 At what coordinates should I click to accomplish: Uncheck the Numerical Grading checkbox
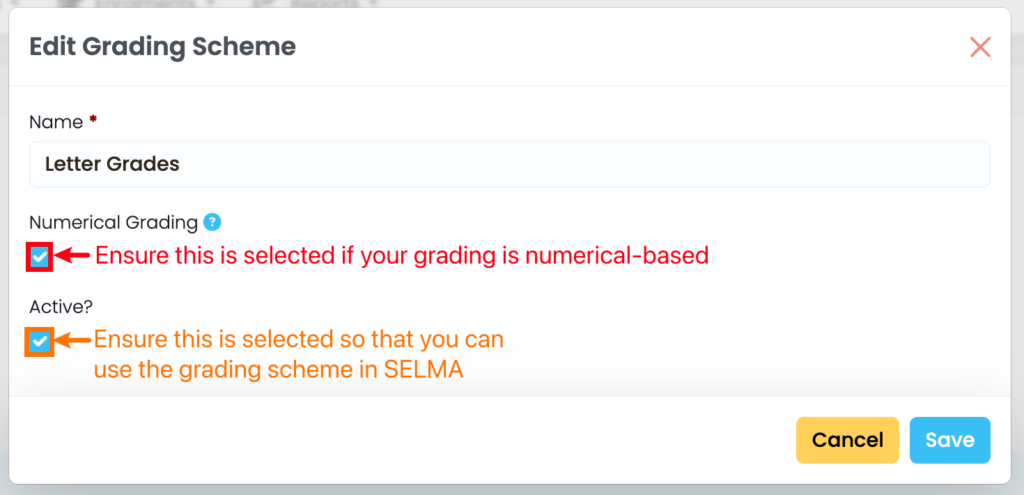tap(39, 257)
